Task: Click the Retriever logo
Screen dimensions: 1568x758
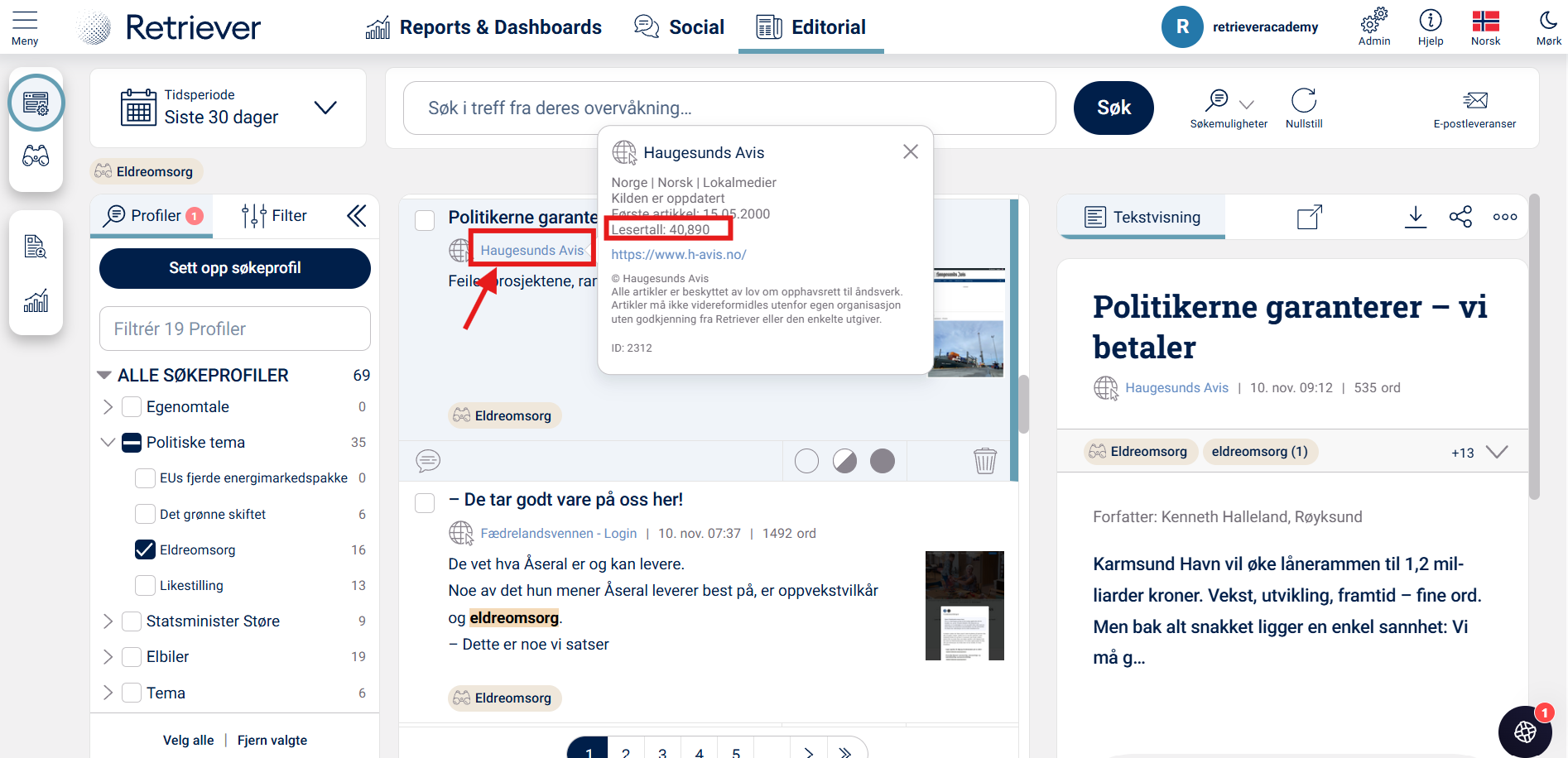Action: click(169, 27)
